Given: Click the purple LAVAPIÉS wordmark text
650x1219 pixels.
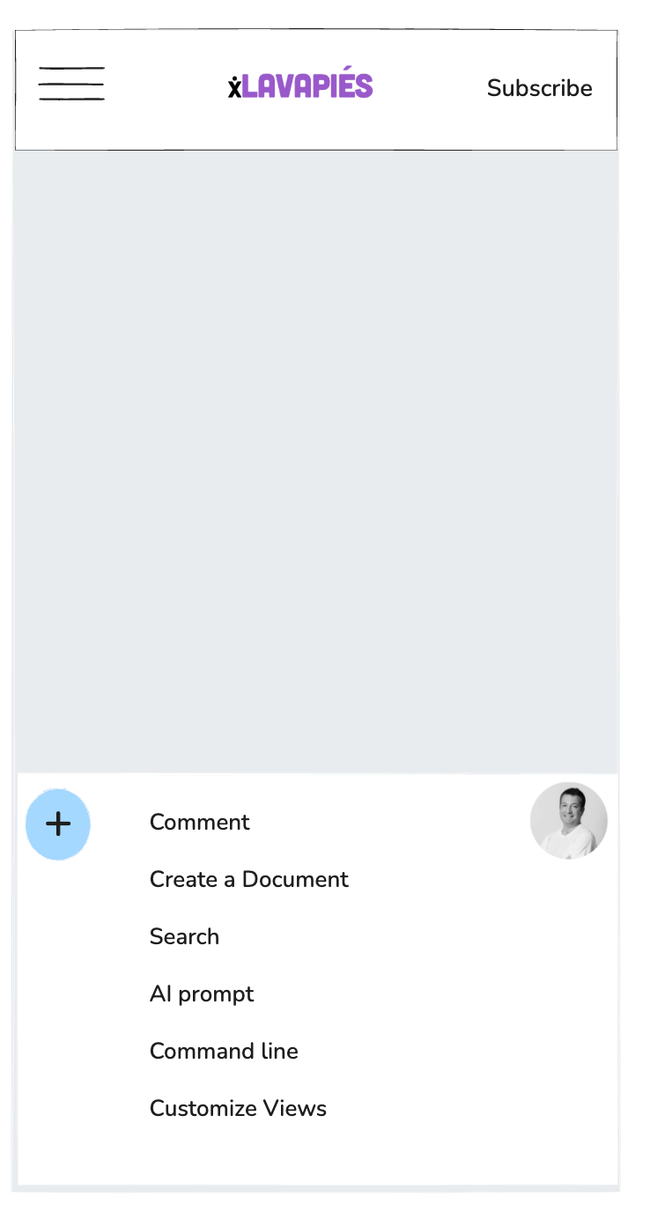Looking at the screenshot, I should (307, 87).
